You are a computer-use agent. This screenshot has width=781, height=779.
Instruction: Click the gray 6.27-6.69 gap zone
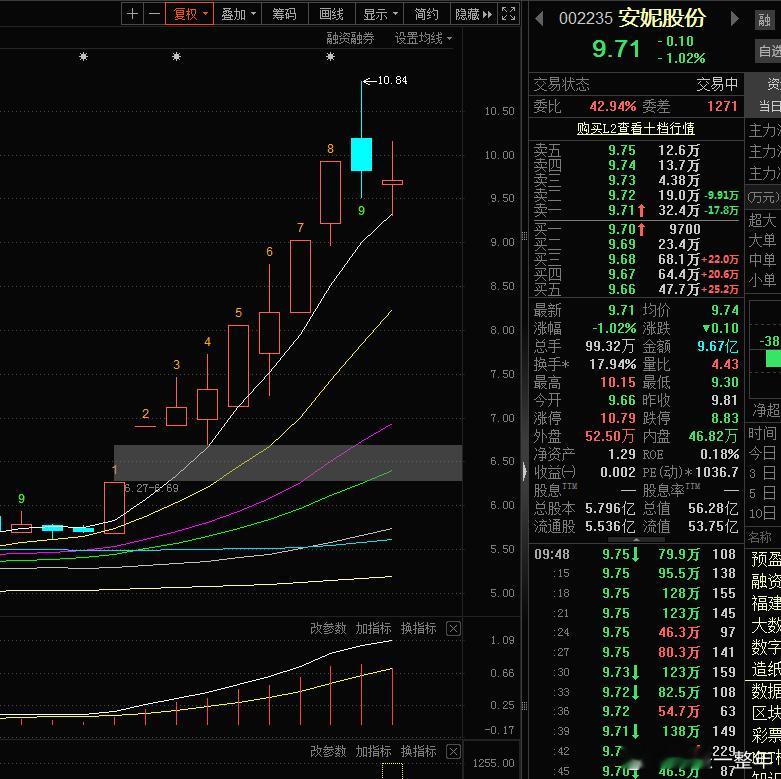288,463
